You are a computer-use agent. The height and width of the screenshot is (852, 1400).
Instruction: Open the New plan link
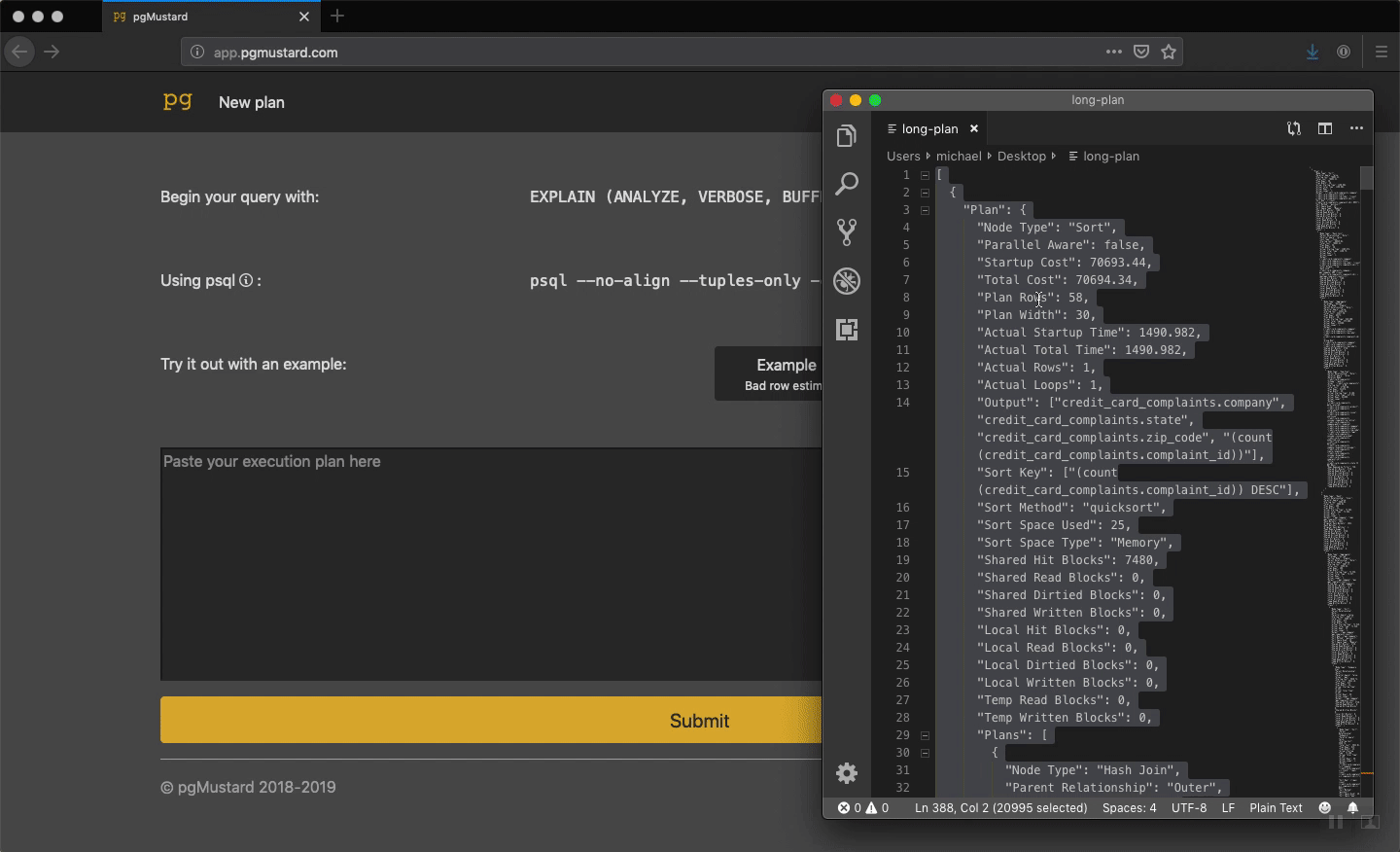tap(252, 102)
